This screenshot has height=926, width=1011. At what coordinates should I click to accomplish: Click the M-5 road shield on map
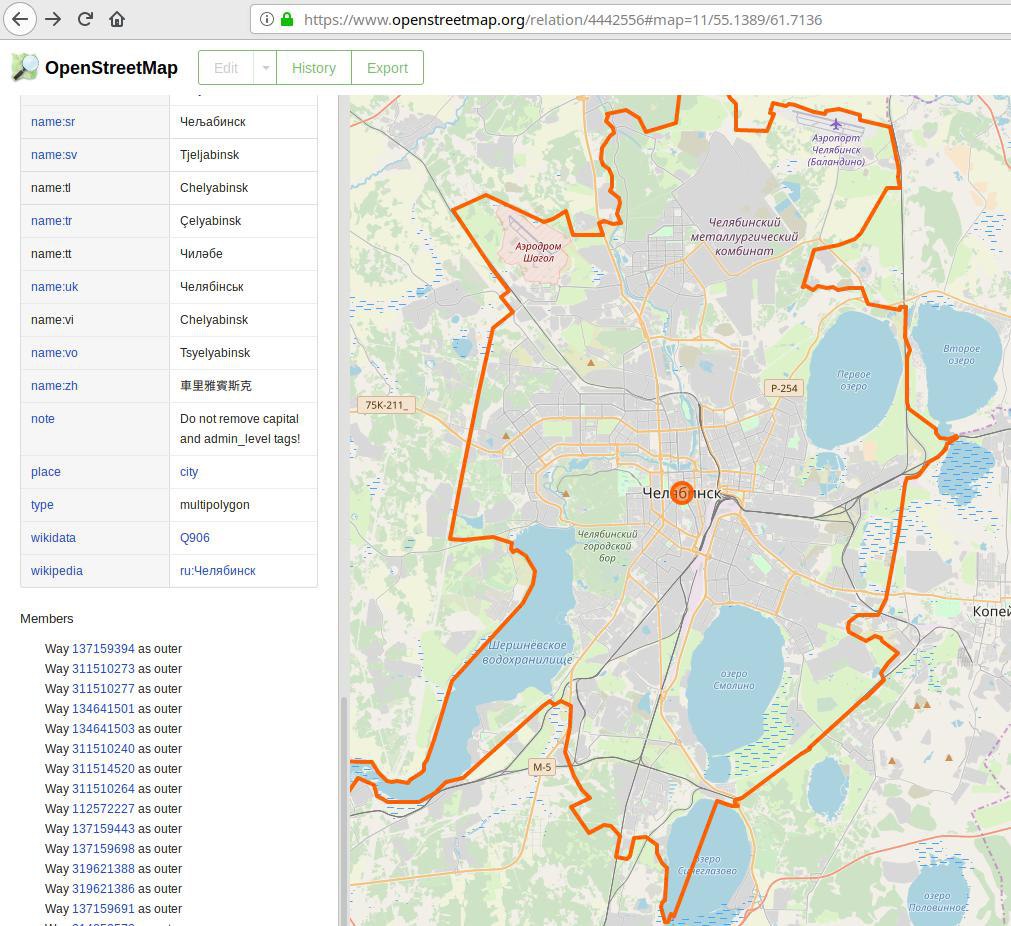click(542, 767)
